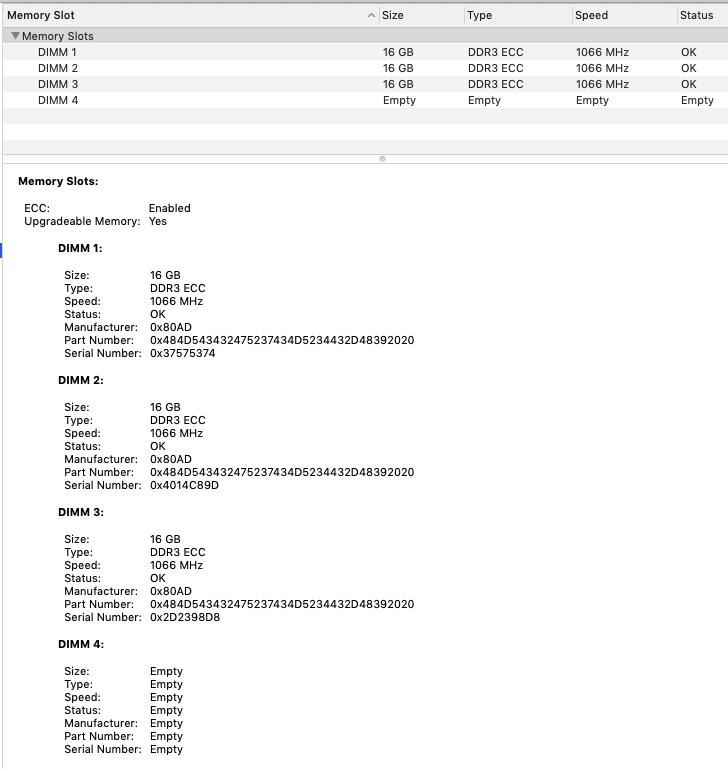Click the DIMM 2: heading in details
Image resolution: width=728 pixels, height=769 pixels.
80,380
